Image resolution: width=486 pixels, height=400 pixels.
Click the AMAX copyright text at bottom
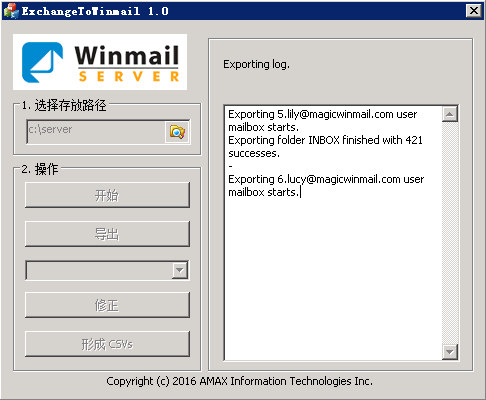tap(239, 381)
